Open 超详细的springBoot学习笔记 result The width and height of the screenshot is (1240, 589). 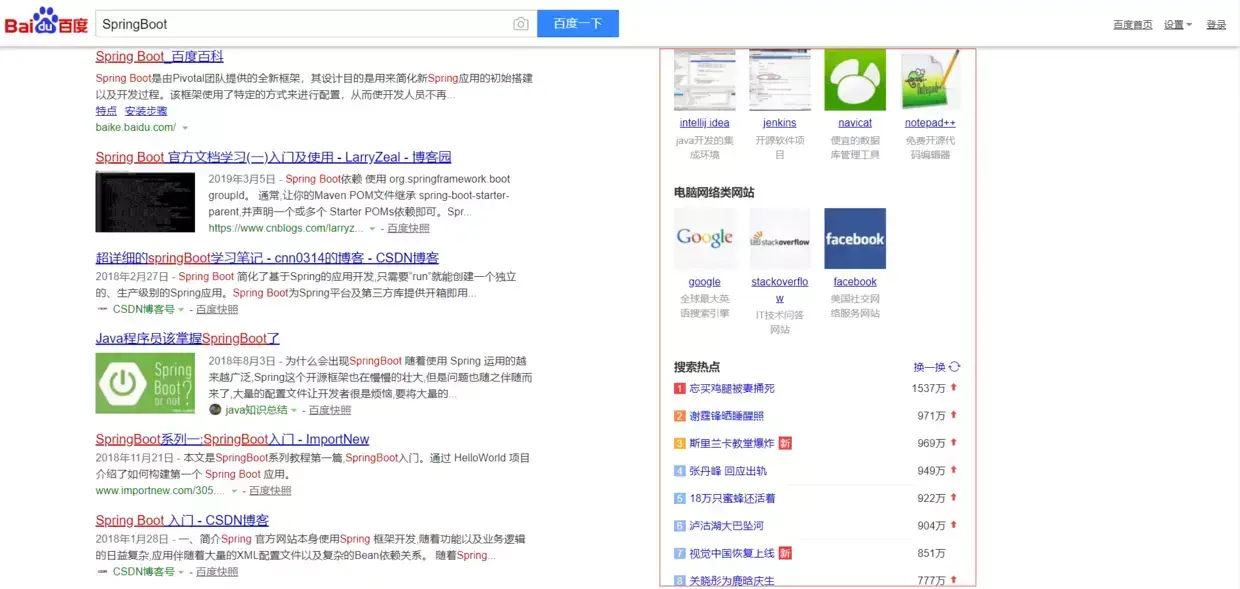coord(267,258)
